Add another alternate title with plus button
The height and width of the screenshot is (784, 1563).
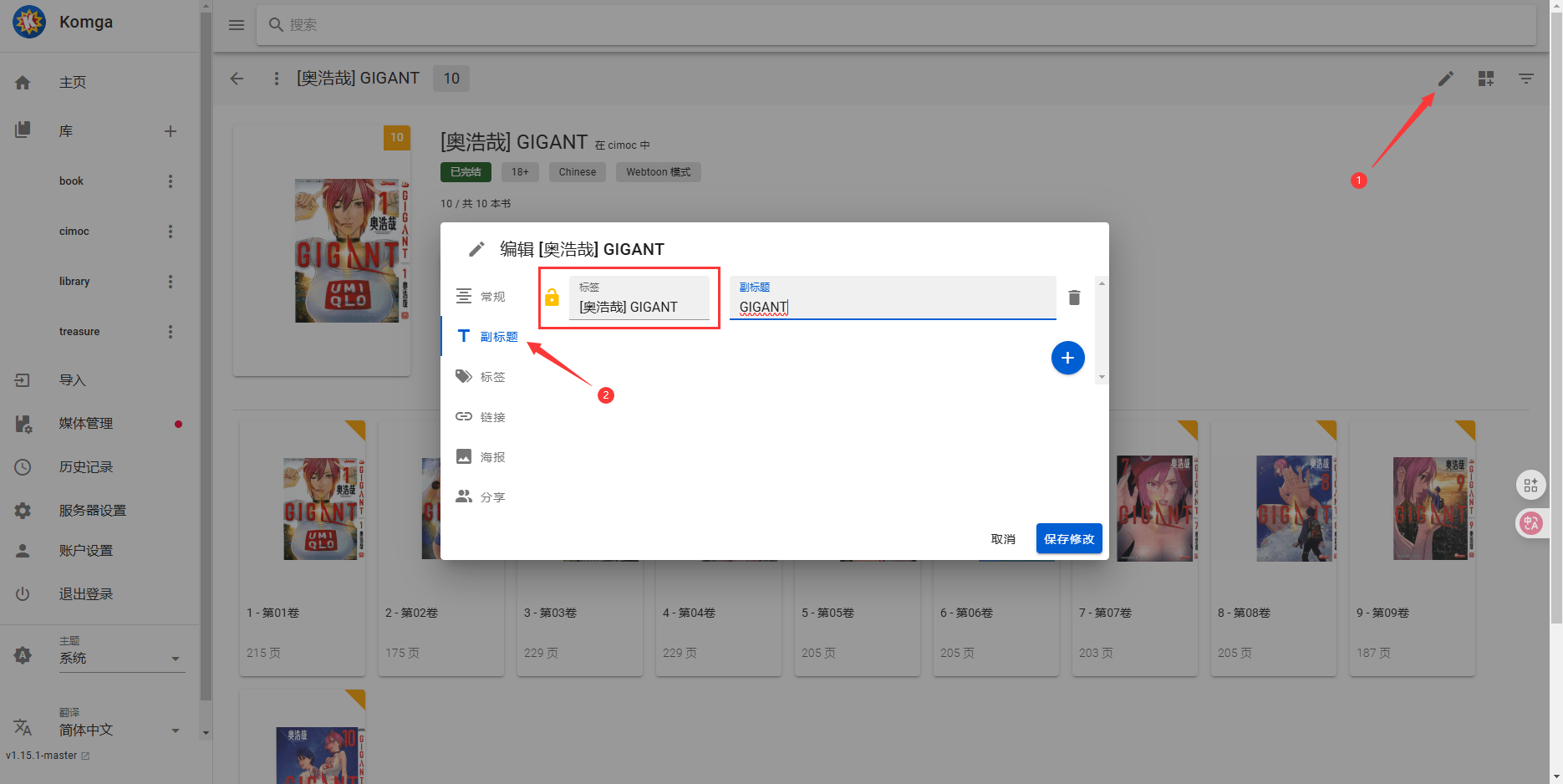coord(1067,358)
